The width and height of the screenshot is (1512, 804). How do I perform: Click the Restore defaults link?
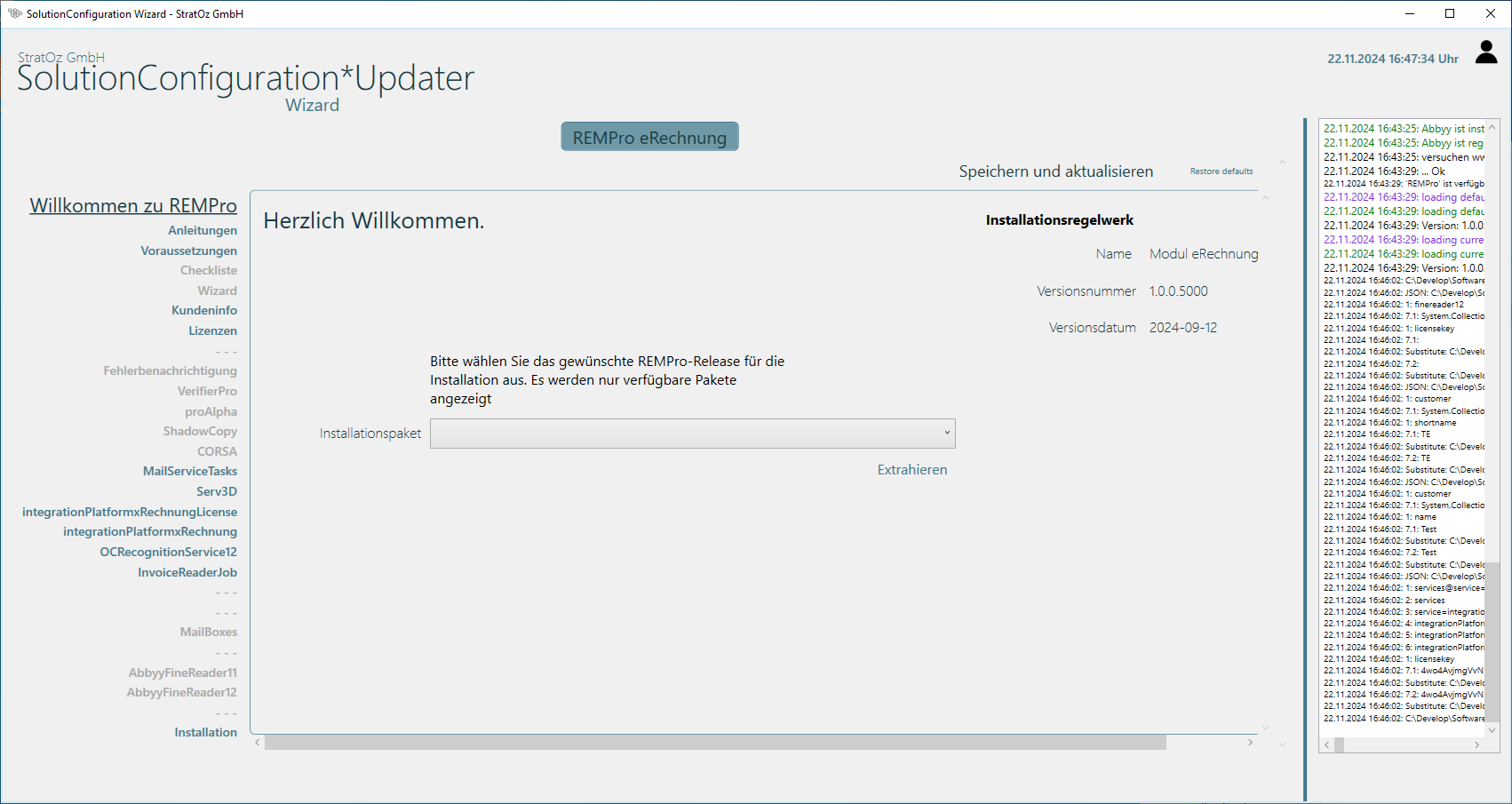1221,171
